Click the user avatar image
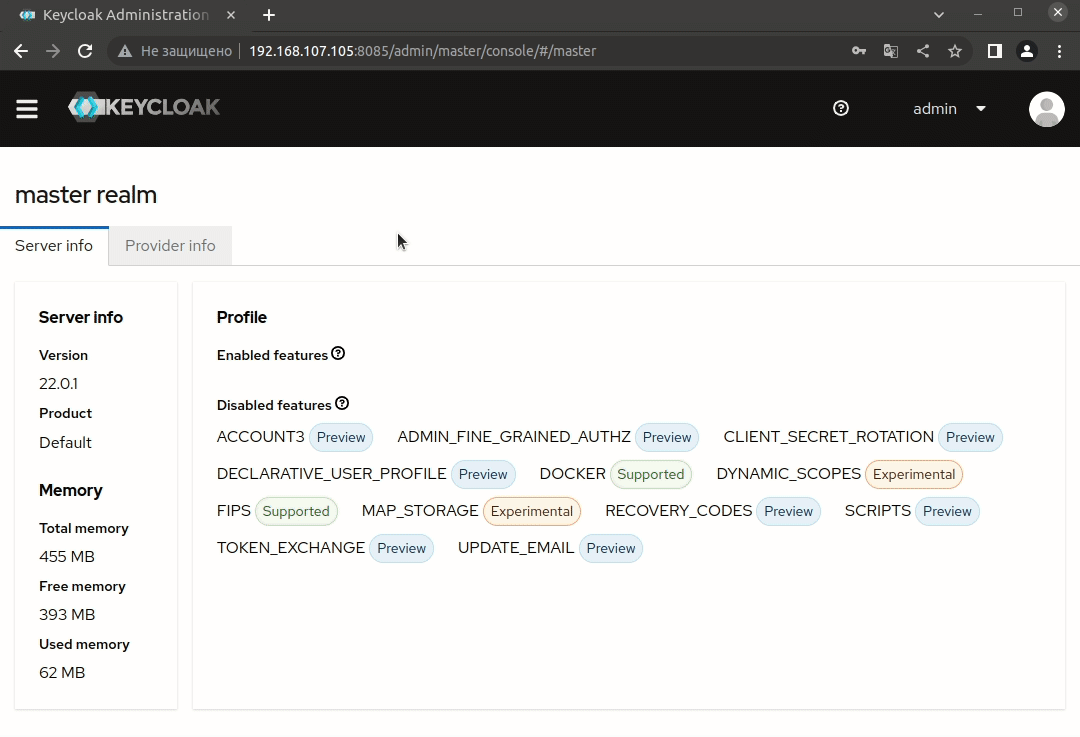The width and height of the screenshot is (1080, 737). tap(1046, 109)
